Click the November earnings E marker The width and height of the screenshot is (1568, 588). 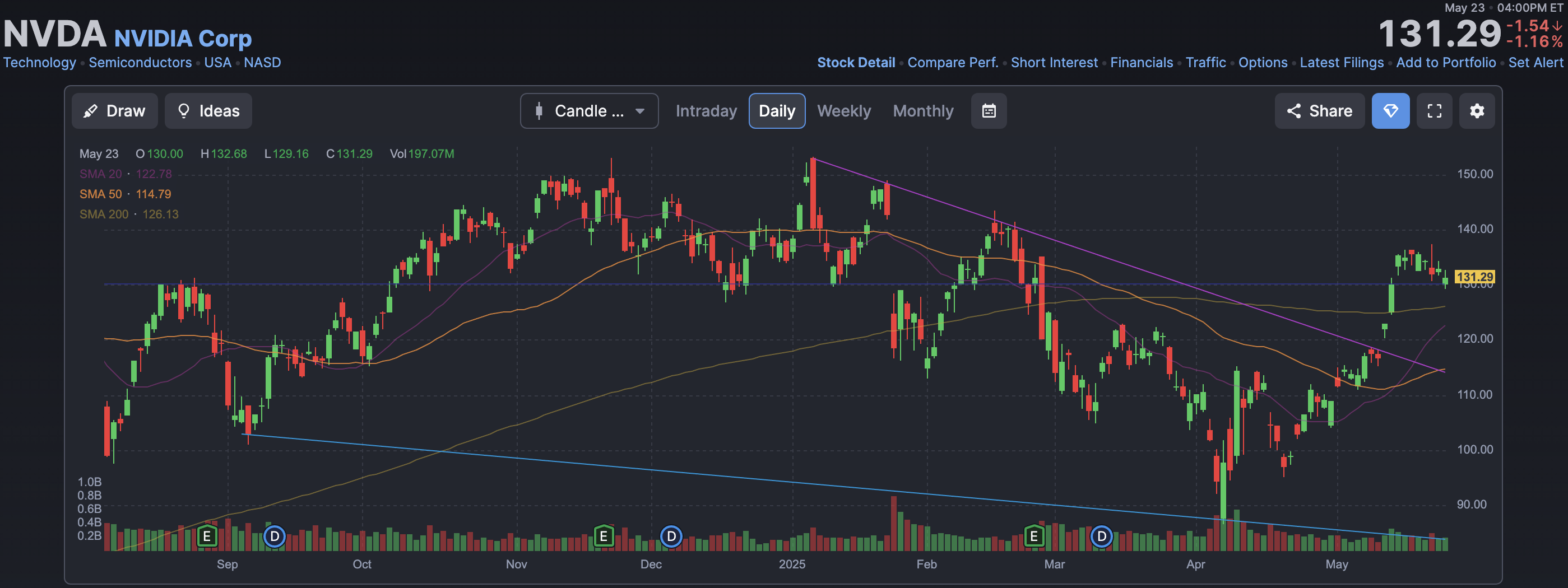click(x=603, y=536)
